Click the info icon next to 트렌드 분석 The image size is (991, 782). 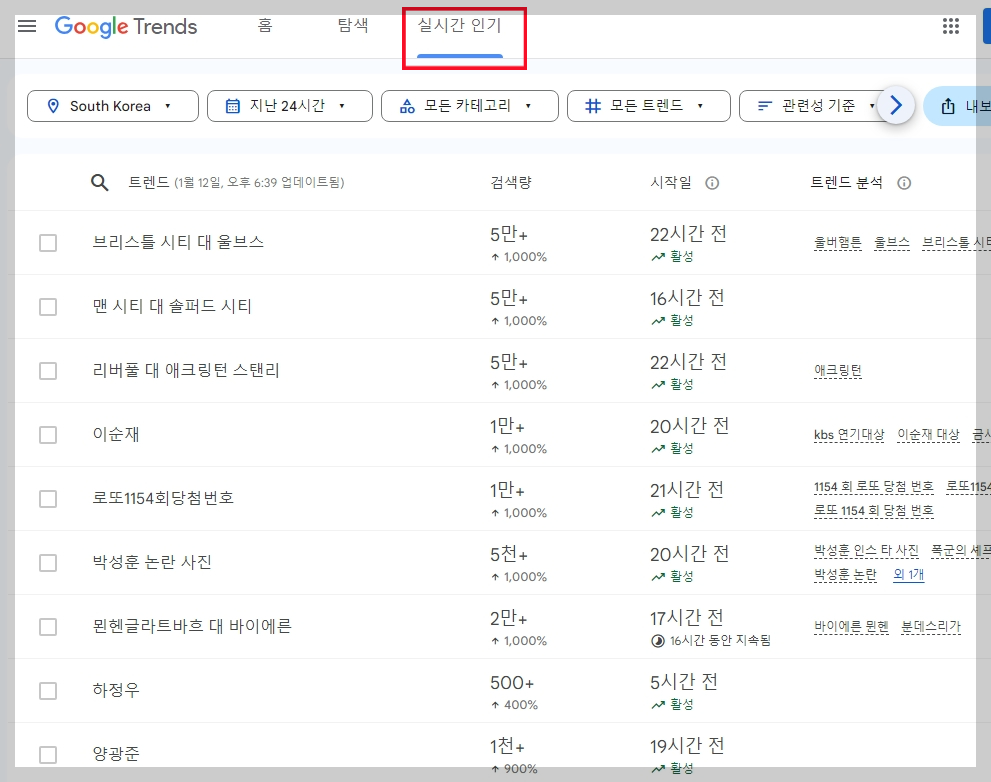tap(904, 183)
